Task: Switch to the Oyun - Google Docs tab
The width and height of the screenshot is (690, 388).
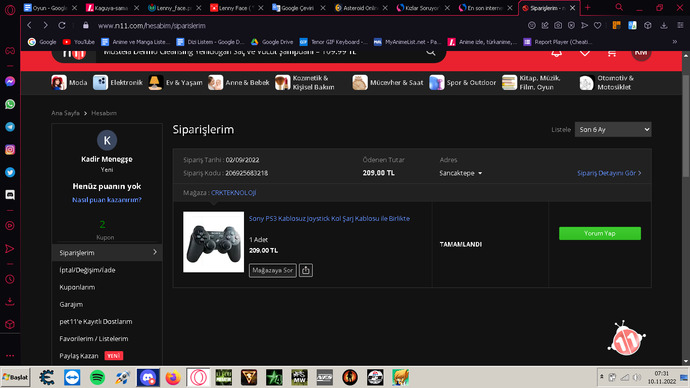Action: [50, 8]
